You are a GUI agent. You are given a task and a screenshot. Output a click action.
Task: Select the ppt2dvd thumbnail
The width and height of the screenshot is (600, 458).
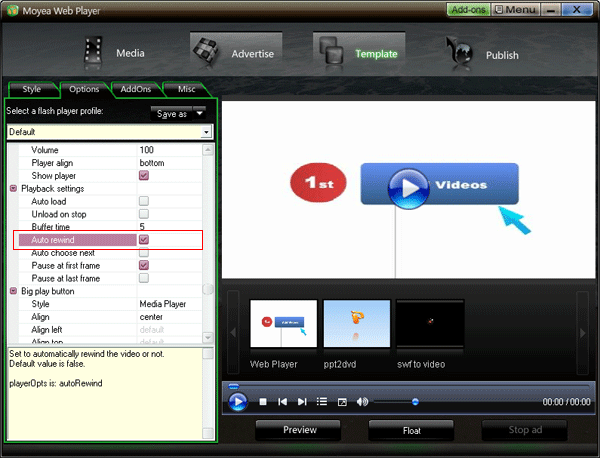357,324
